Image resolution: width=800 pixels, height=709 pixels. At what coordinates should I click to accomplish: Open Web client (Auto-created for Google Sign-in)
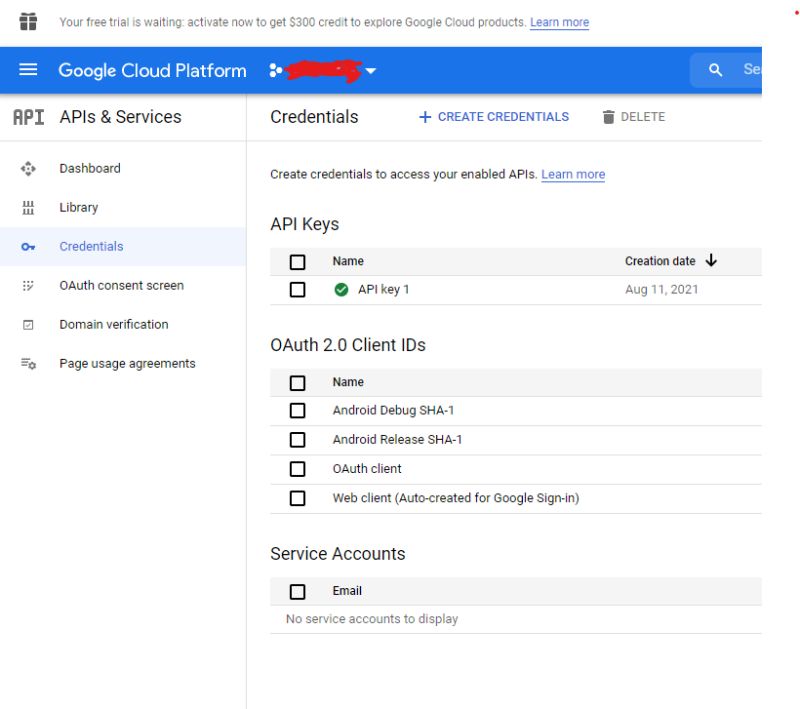click(456, 498)
